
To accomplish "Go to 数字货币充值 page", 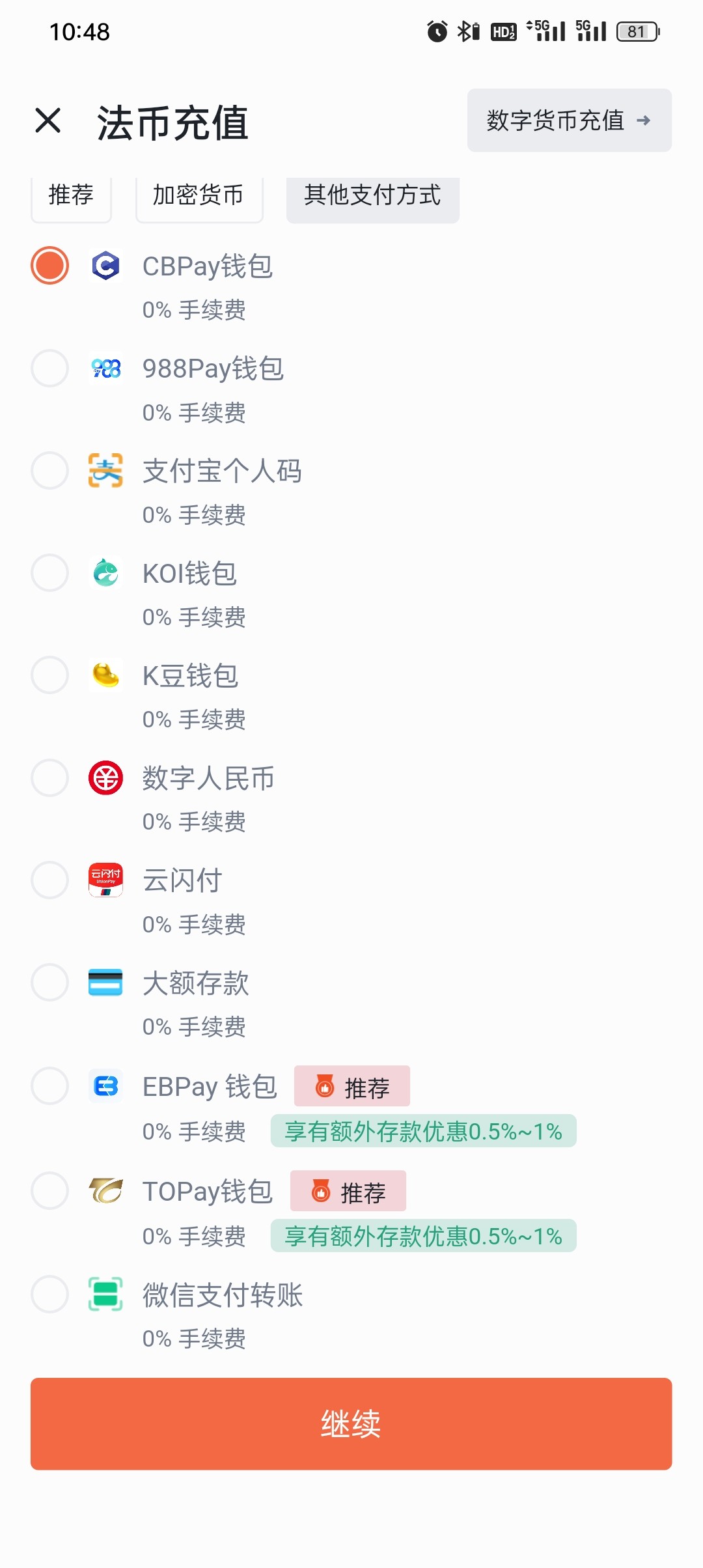I will [569, 120].
